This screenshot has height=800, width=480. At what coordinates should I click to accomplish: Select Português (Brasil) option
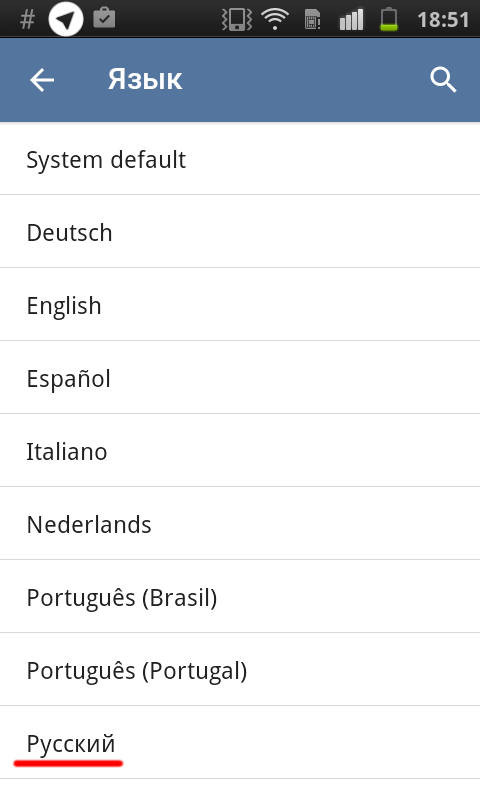[x=240, y=596]
